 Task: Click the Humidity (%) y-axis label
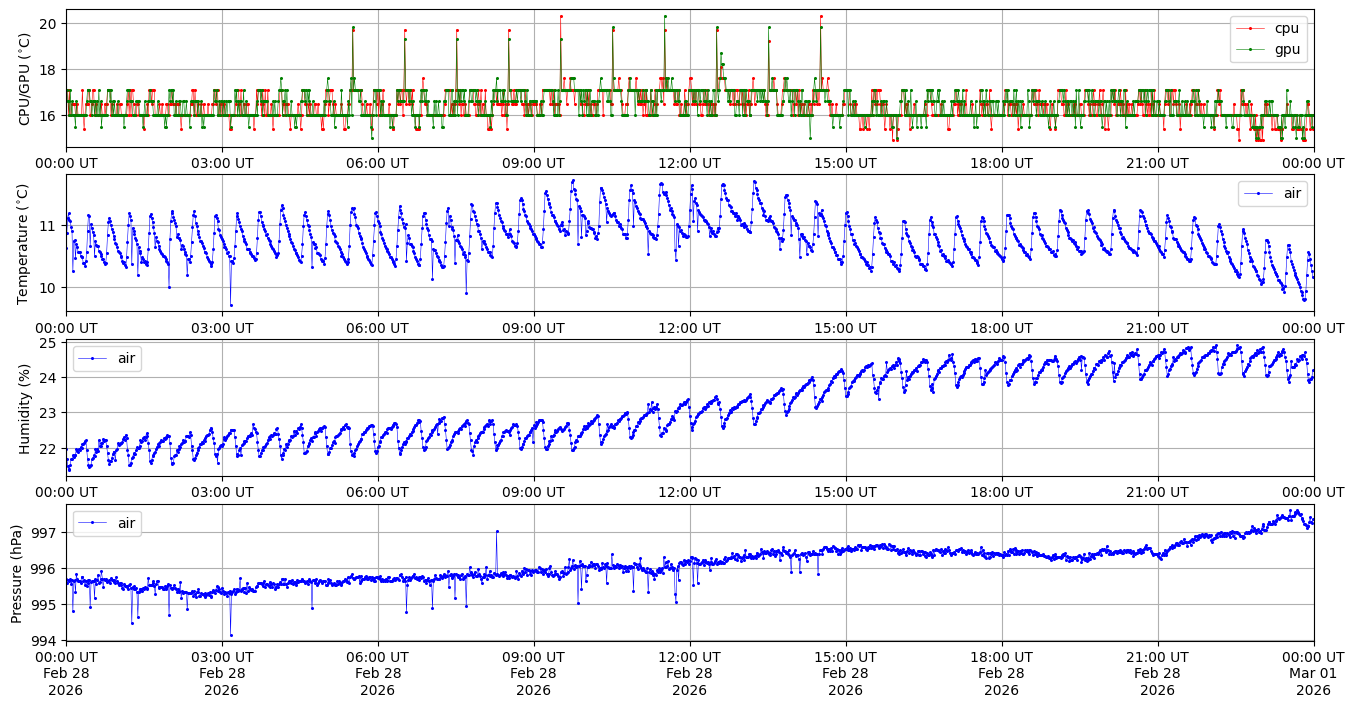(x=25, y=408)
